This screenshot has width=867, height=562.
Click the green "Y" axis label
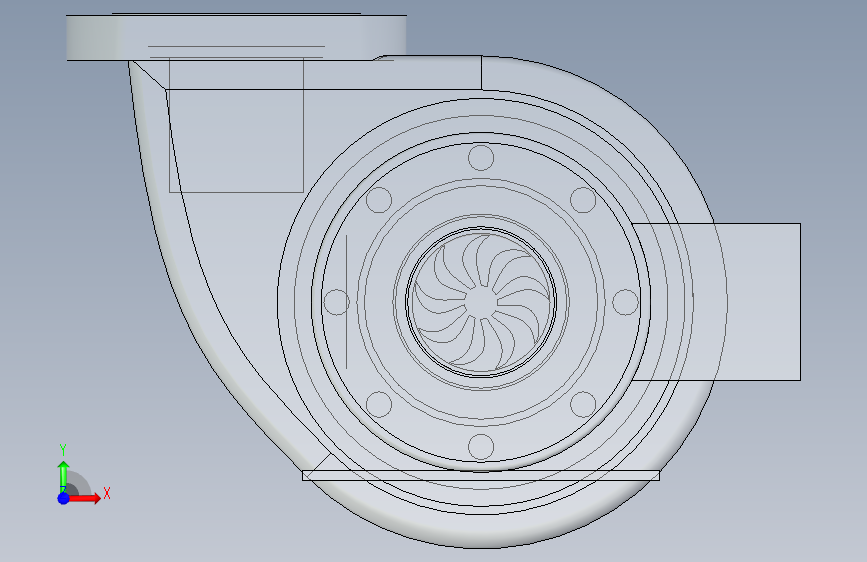click(63, 450)
